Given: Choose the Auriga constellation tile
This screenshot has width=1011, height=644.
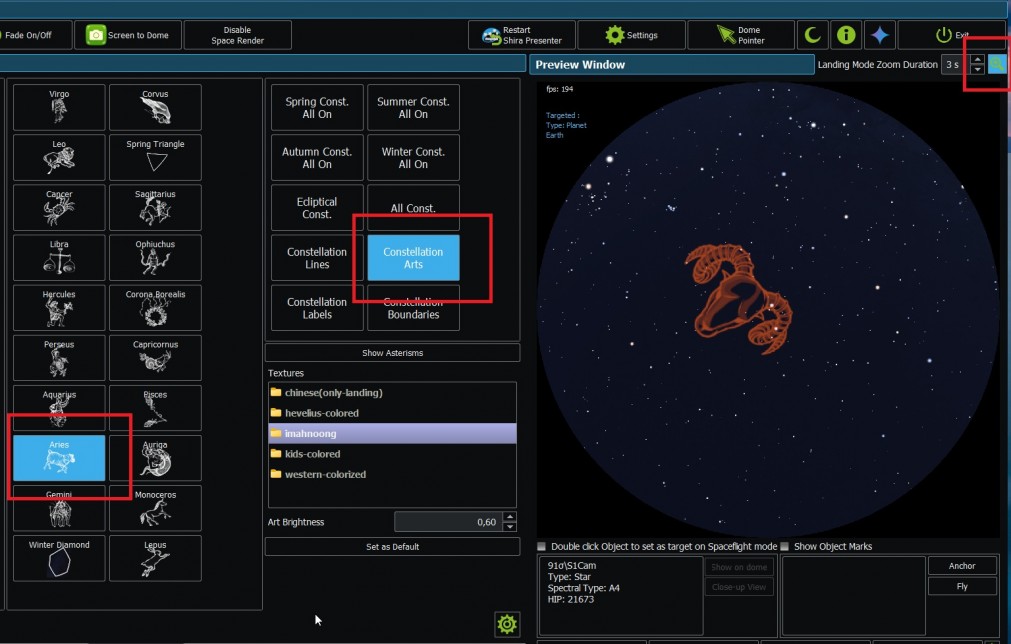Looking at the screenshot, I should (x=155, y=458).
